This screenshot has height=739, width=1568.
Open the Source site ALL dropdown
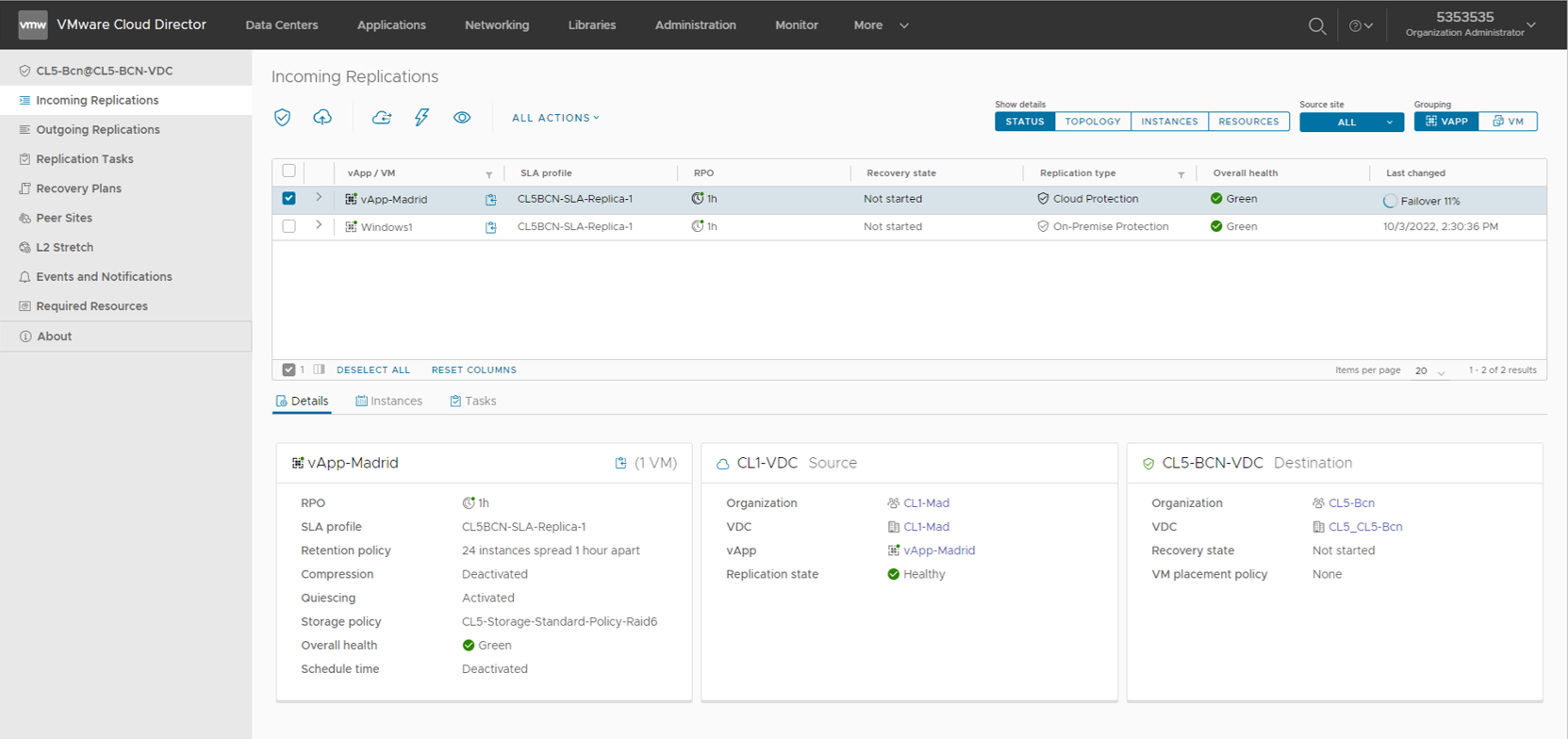(1351, 122)
